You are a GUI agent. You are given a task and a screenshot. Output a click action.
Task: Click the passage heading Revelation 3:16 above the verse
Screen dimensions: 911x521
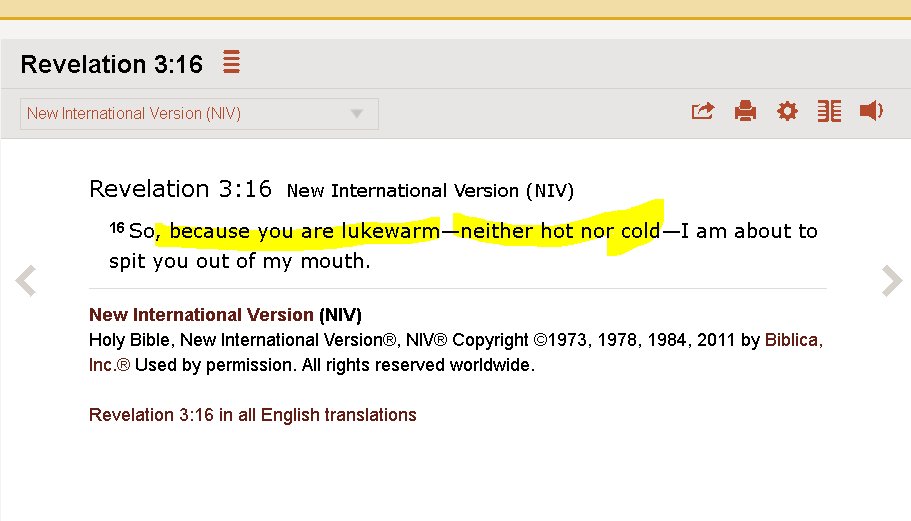pyautogui.click(x=180, y=189)
